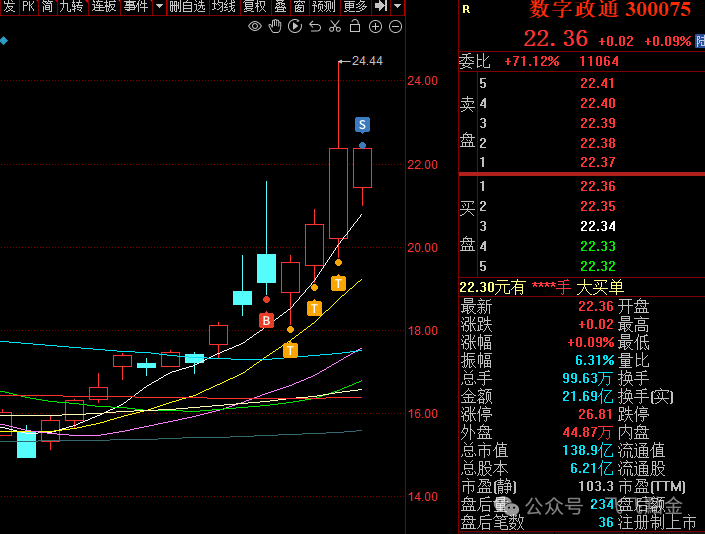
Task: Click the red B buy signal marker
Action: click(x=267, y=320)
